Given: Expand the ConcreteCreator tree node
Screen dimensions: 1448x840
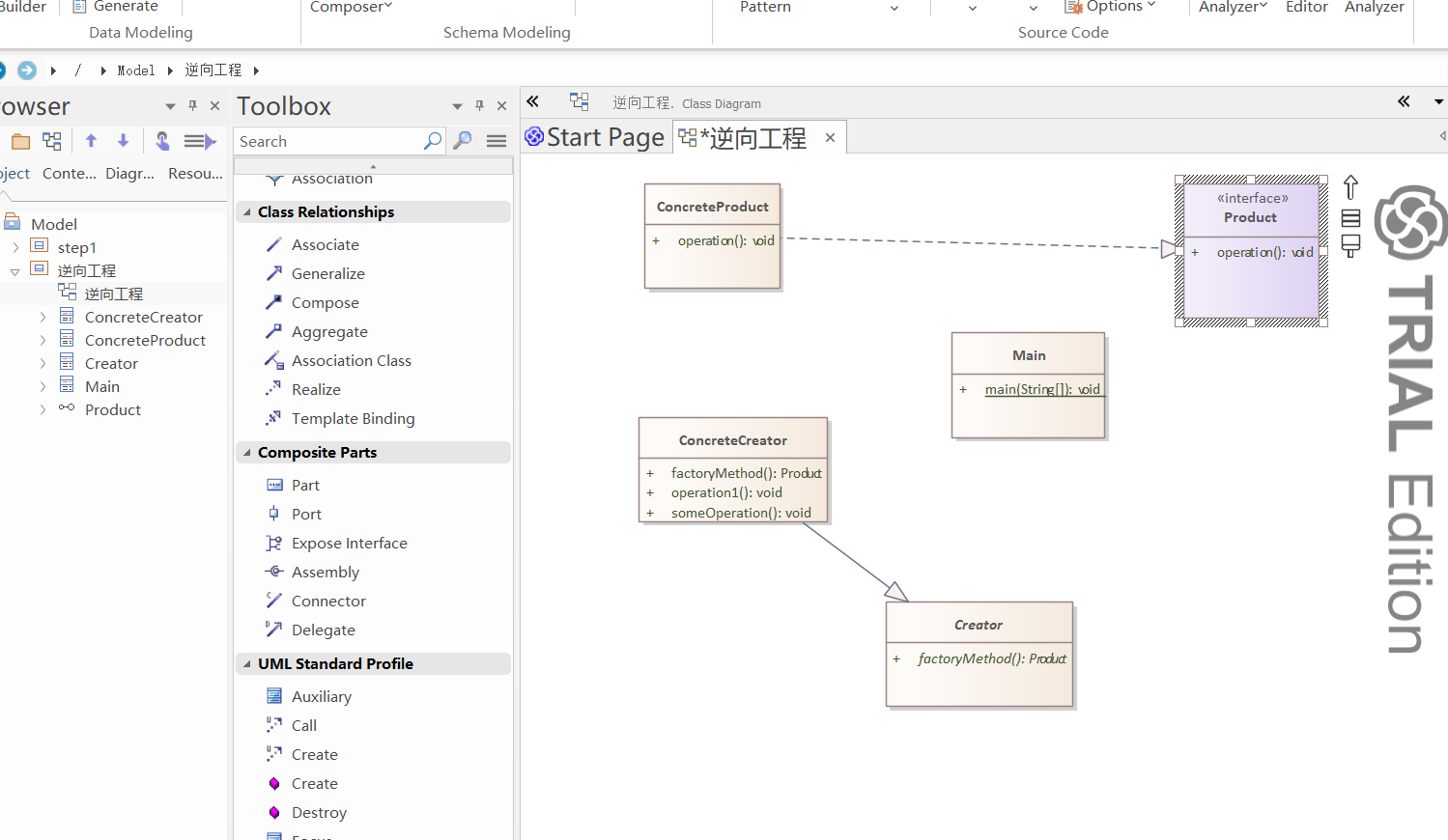Looking at the screenshot, I should pos(43,318).
